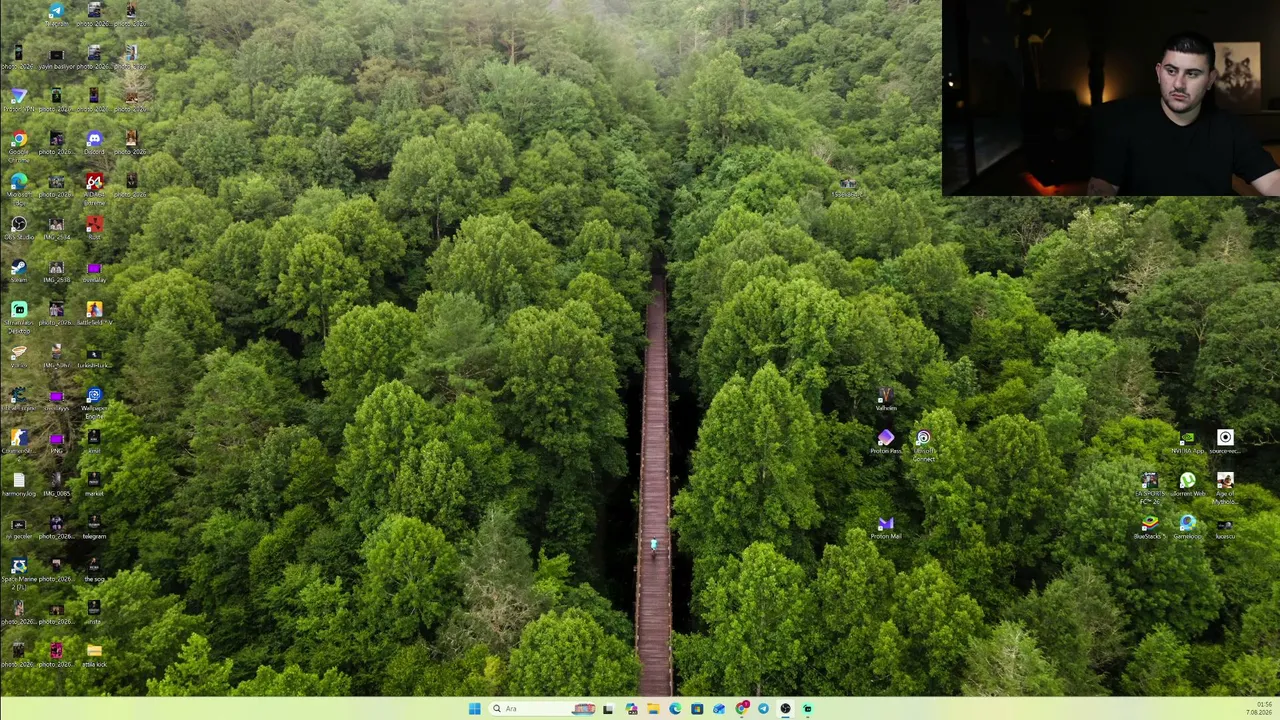Viewport: 1280px width, 720px height.
Task: Open the taskbar clock and date
Action: [x=1259, y=709]
